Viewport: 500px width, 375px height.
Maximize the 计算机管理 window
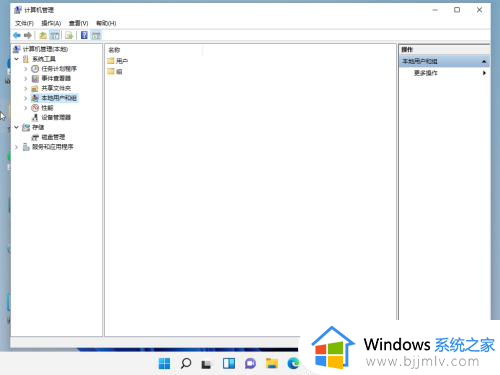[x=457, y=10]
